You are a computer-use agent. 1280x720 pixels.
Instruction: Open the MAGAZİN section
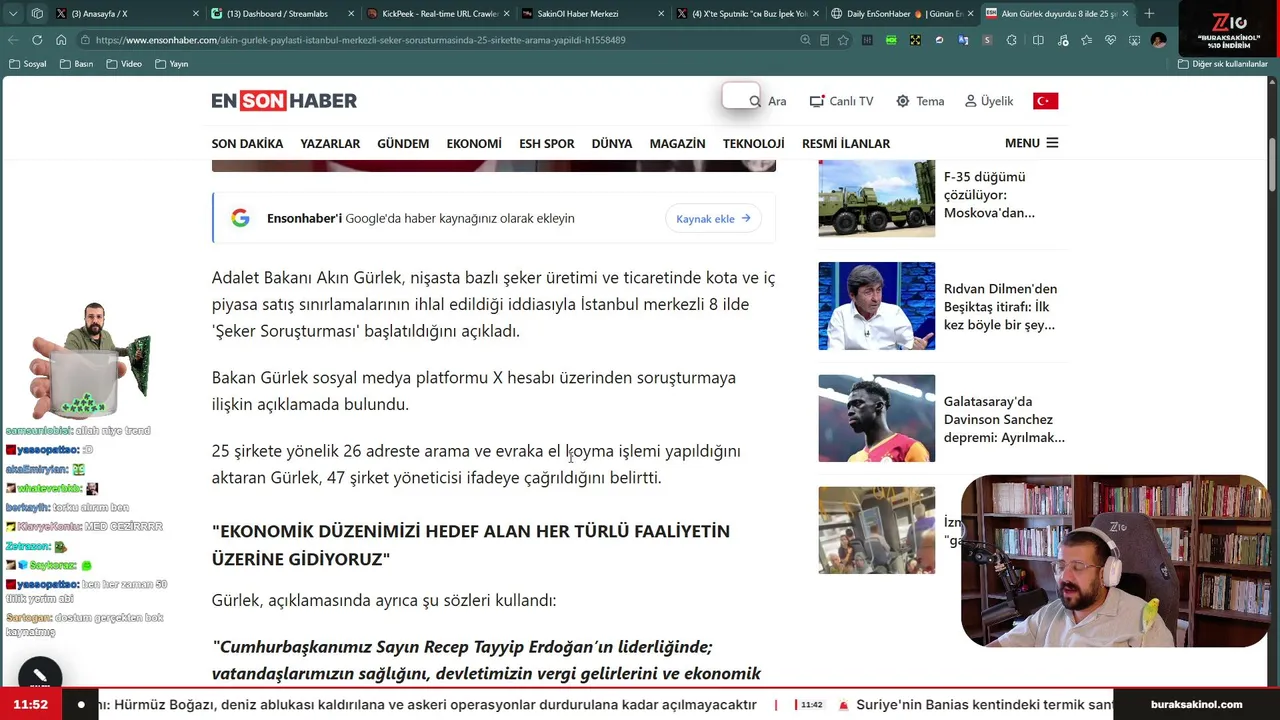click(678, 144)
